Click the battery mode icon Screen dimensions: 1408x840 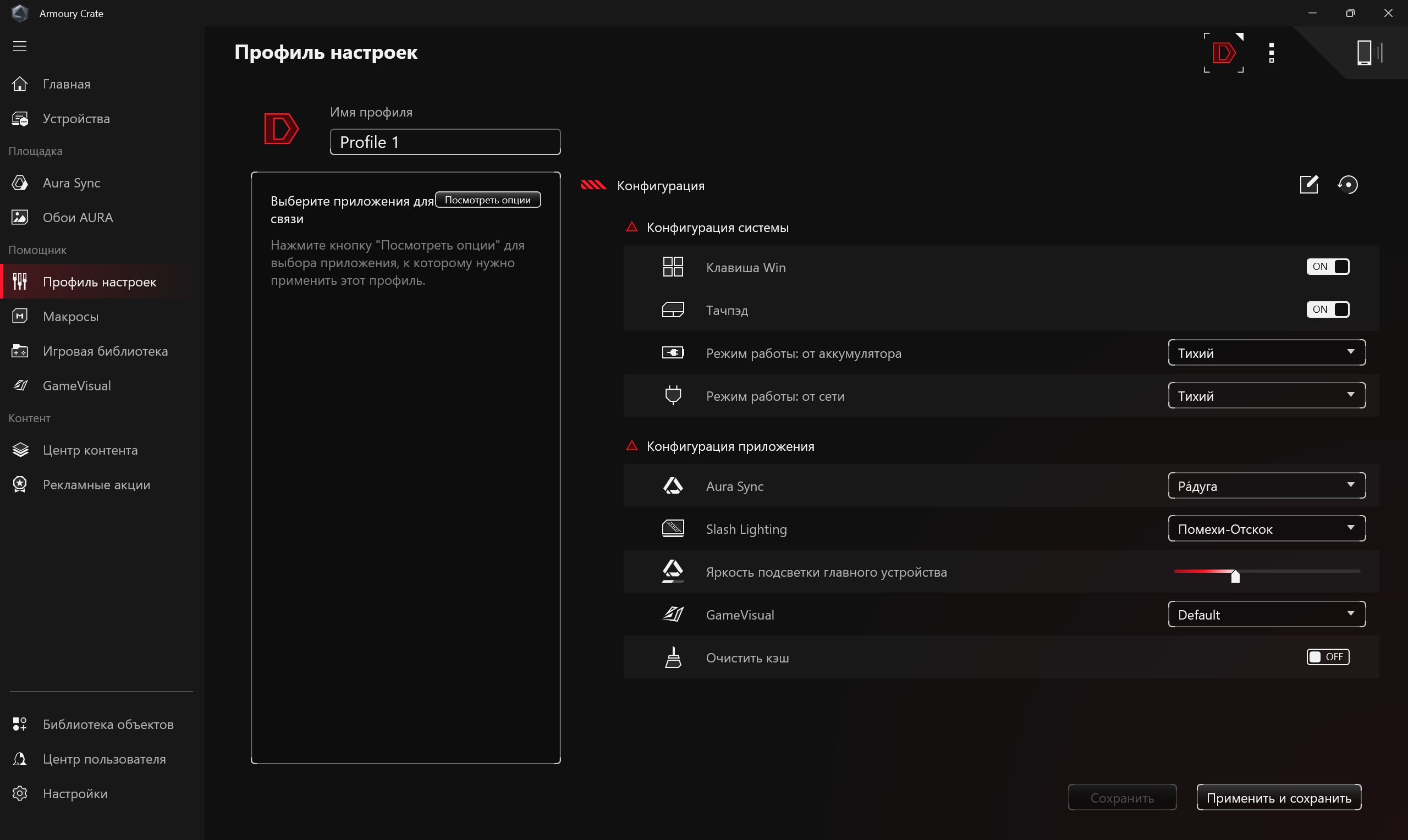point(673,352)
